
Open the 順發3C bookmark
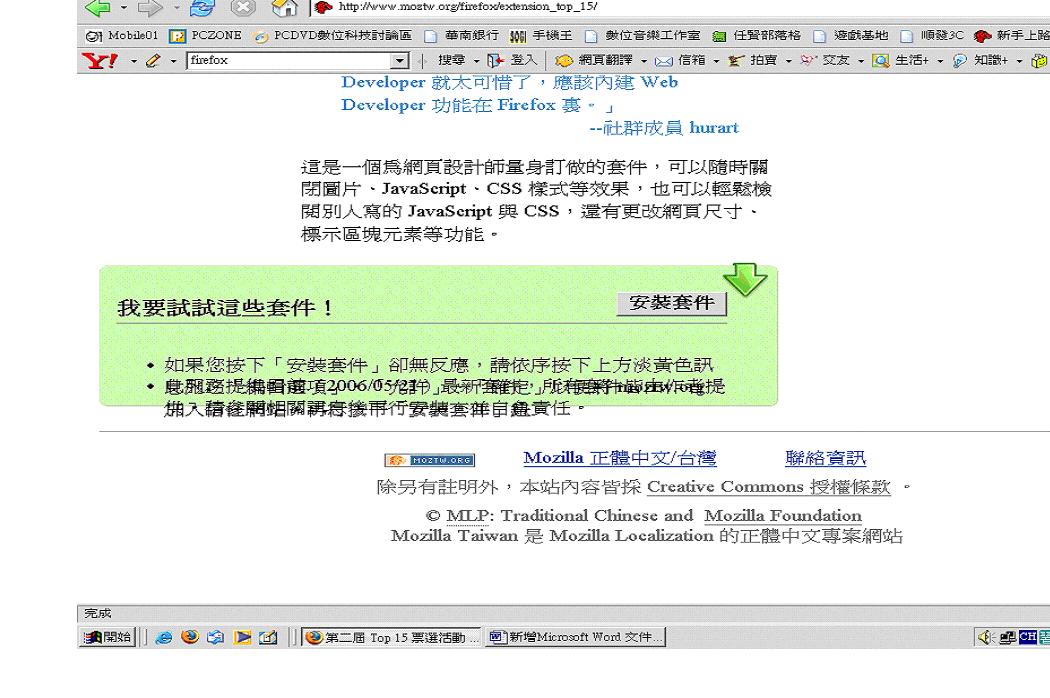pyautogui.click(x=932, y=36)
